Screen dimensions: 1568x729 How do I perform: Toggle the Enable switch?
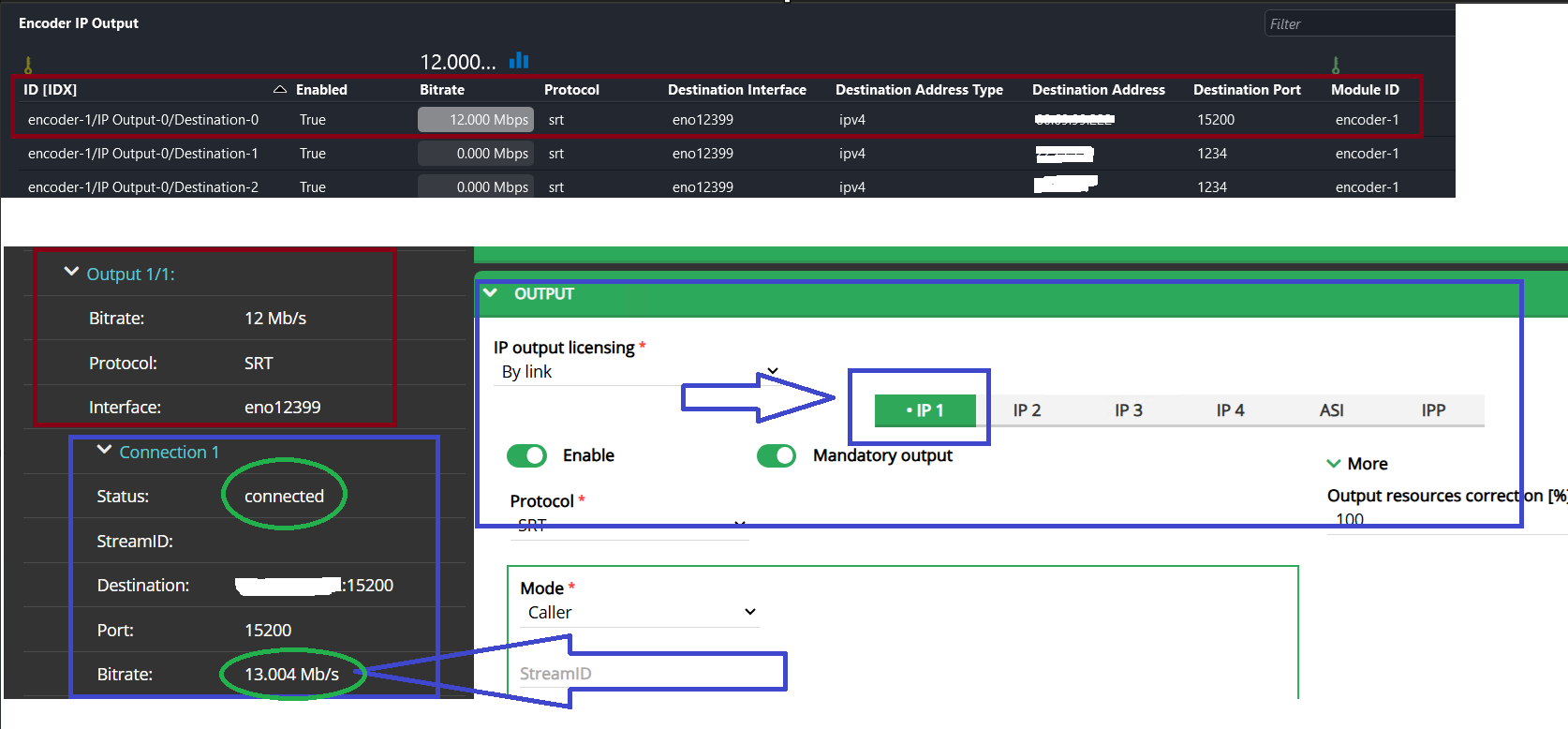[x=526, y=455]
